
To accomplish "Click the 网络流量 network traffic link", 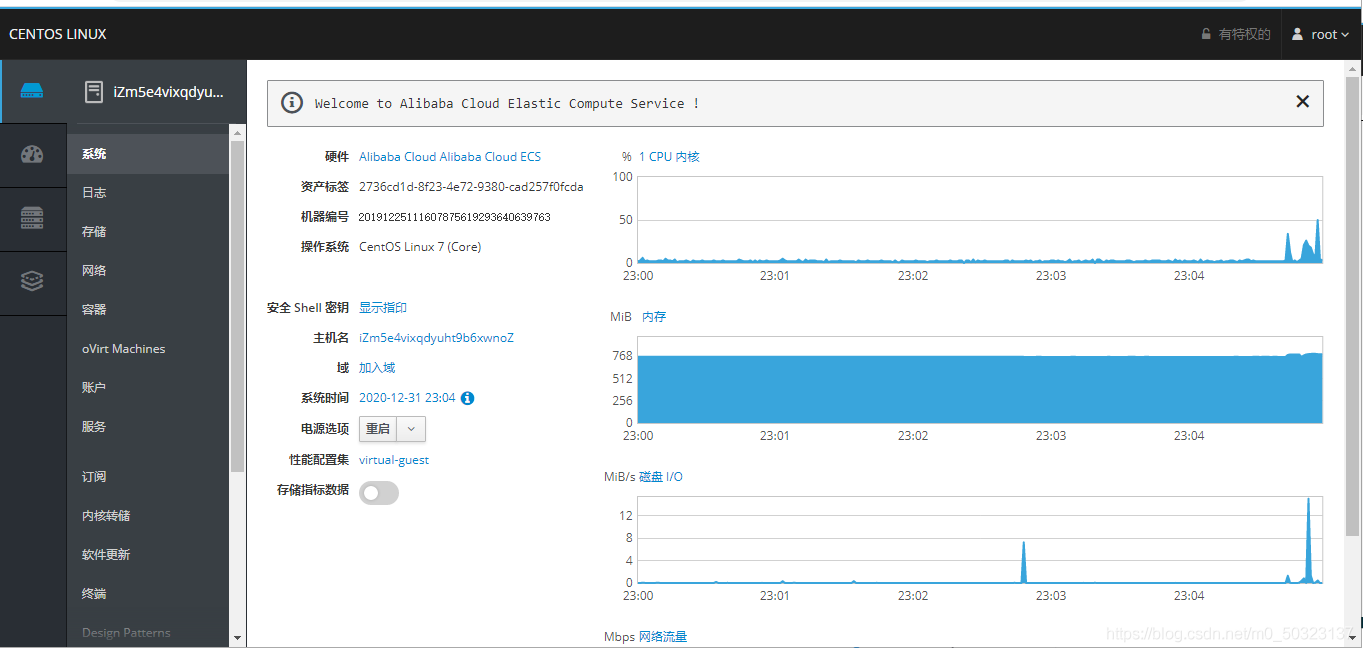I will click(663, 637).
